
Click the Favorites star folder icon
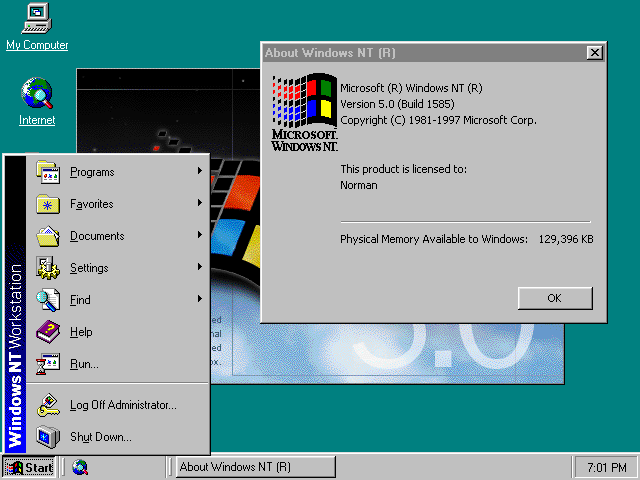(49, 204)
